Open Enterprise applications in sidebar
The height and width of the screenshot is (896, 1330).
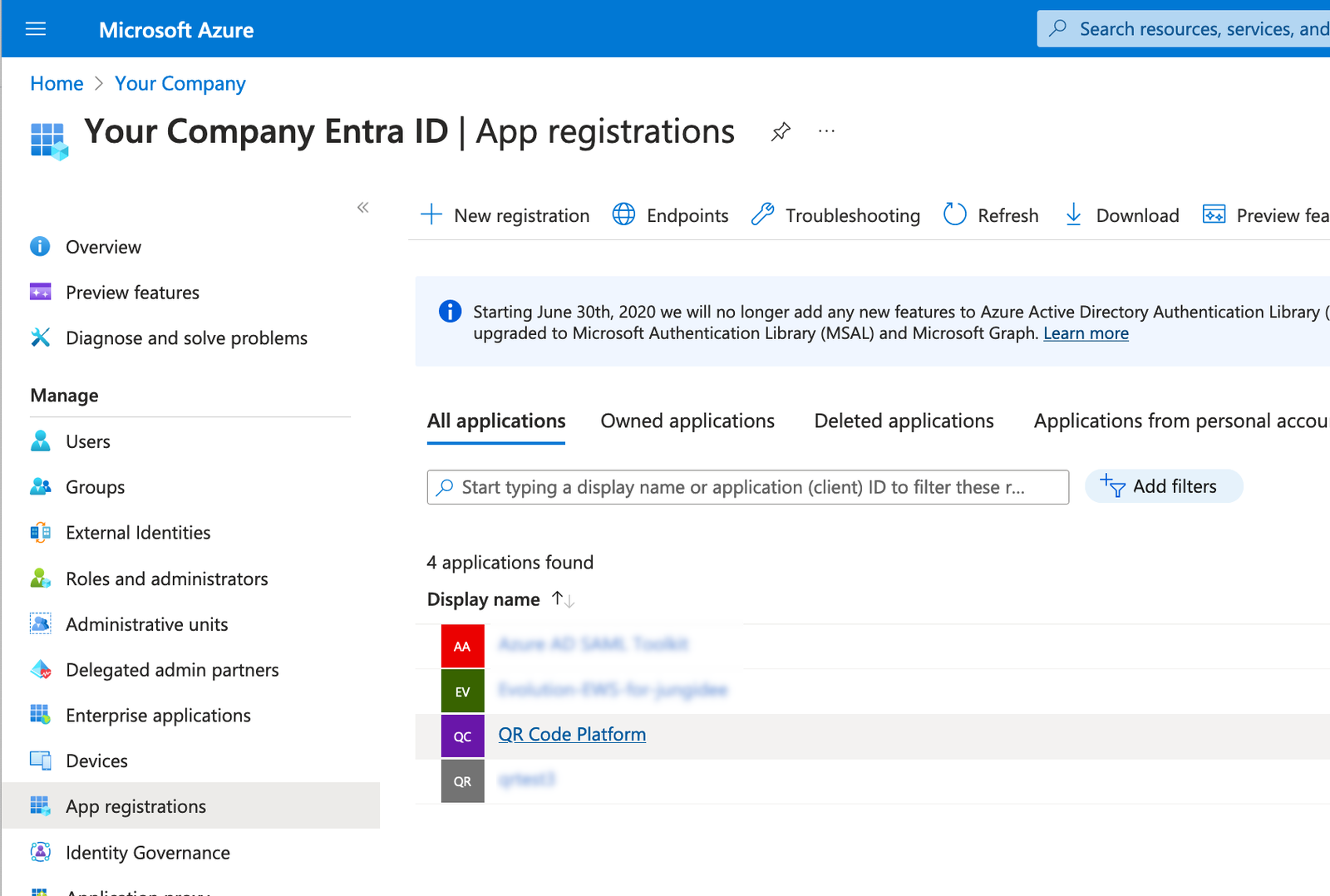pyautogui.click(x=158, y=716)
